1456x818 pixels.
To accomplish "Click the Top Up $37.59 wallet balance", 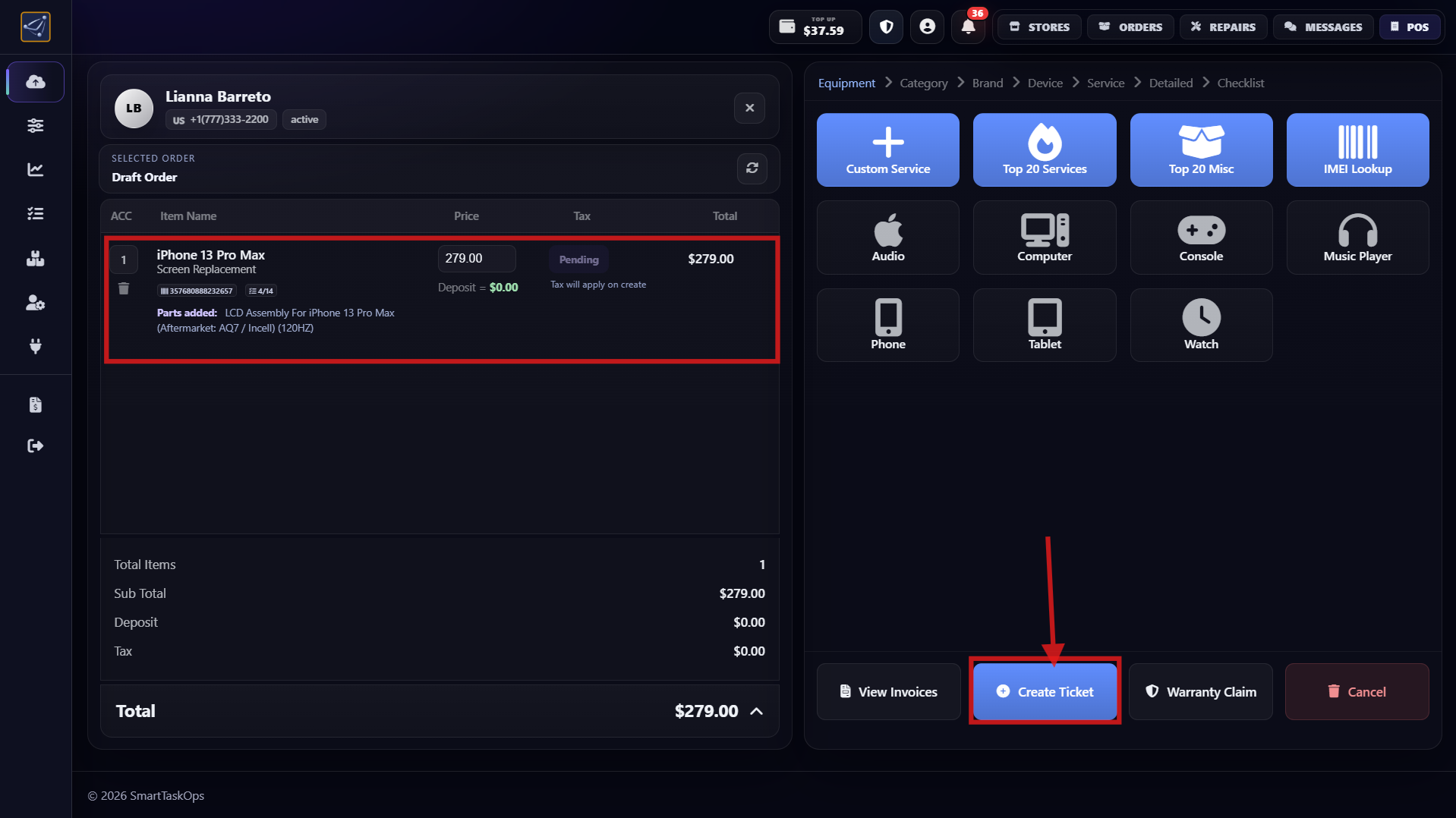I will click(815, 27).
